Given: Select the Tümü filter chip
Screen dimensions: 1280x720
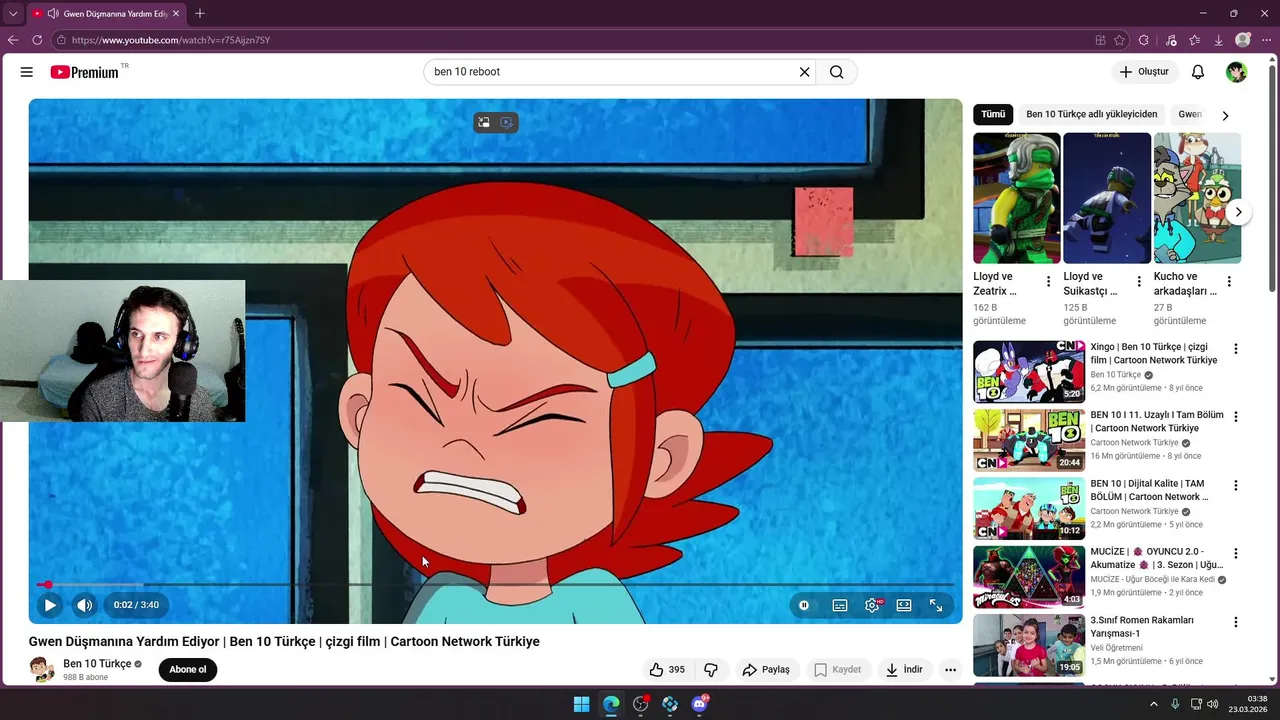Looking at the screenshot, I should (993, 114).
